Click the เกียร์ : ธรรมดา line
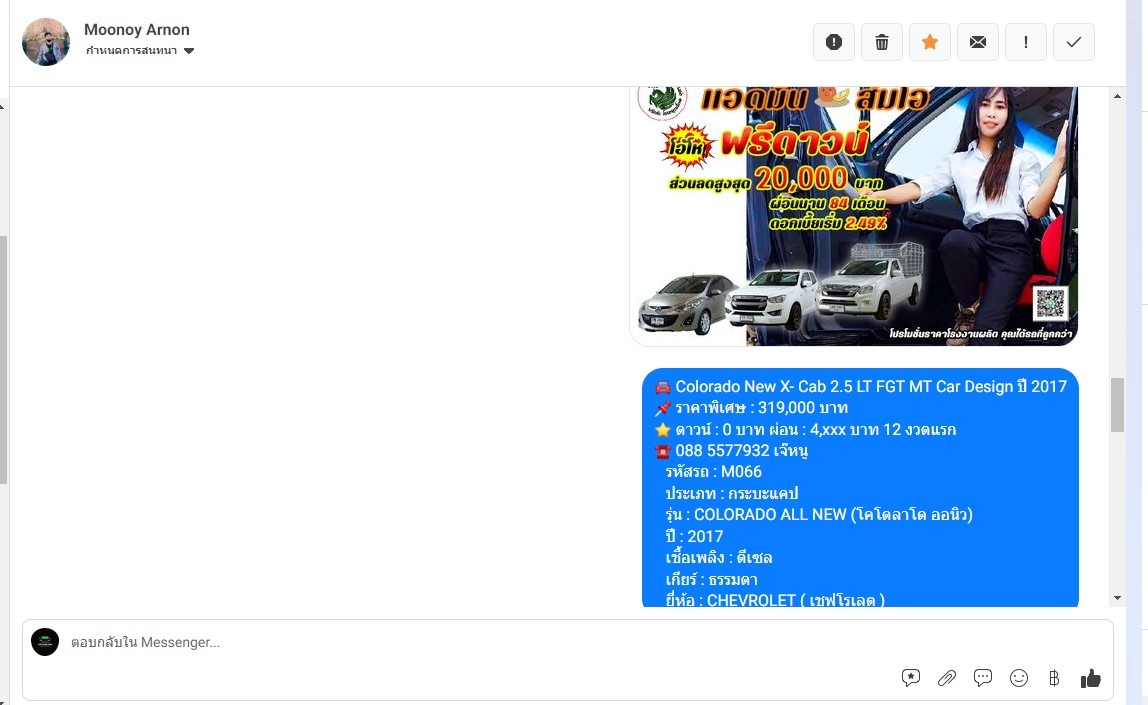The height and width of the screenshot is (705, 1148). pyautogui.click(x=712, y=580)
